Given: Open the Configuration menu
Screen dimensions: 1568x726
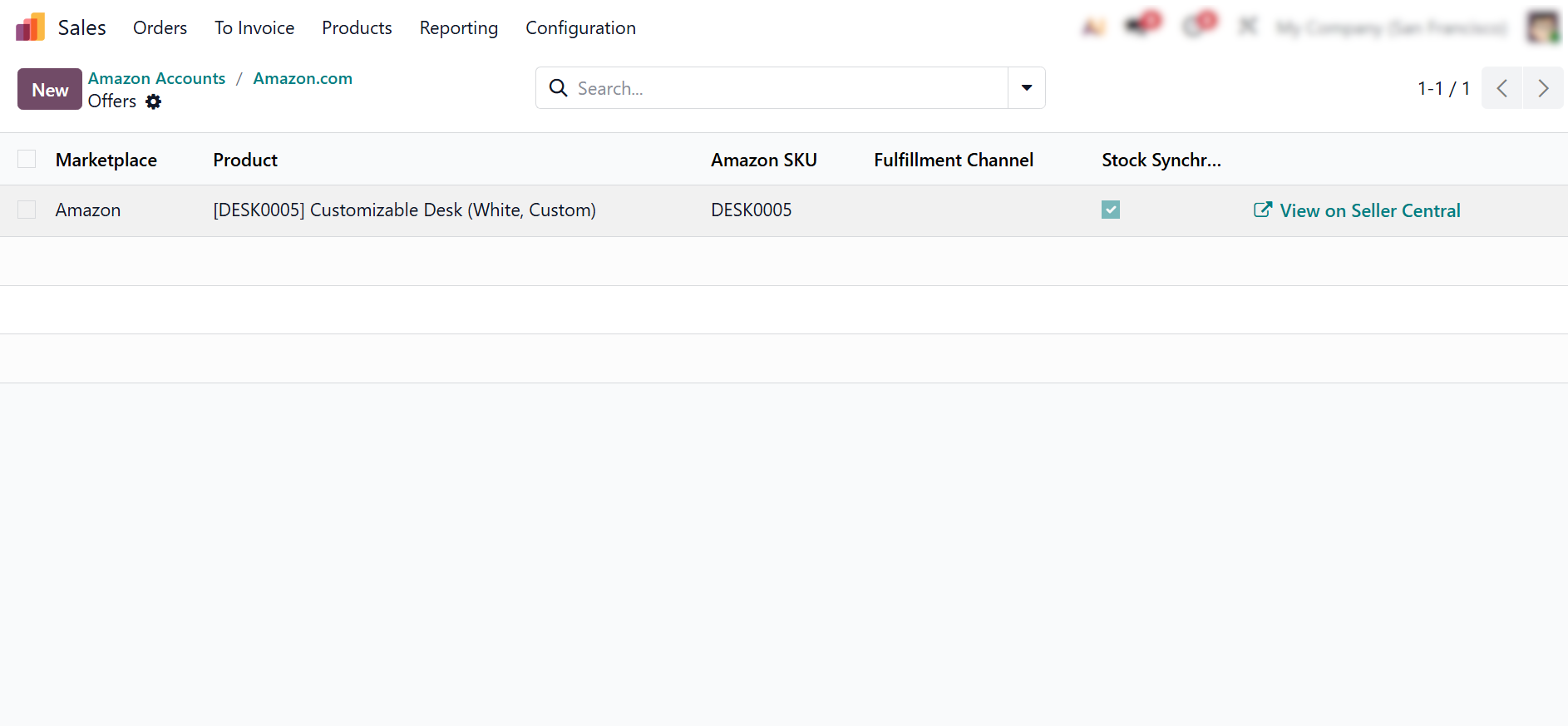Looking at the screenshot, I should click(580, 27).
